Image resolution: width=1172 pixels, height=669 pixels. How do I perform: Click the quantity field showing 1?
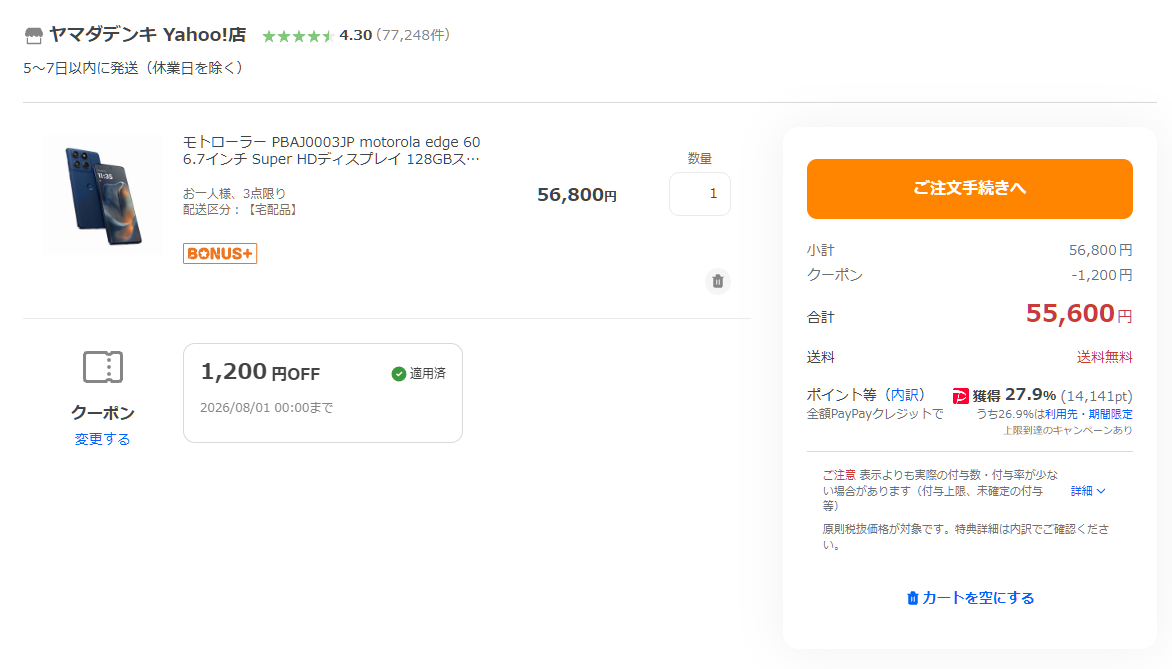pos(700,194)
